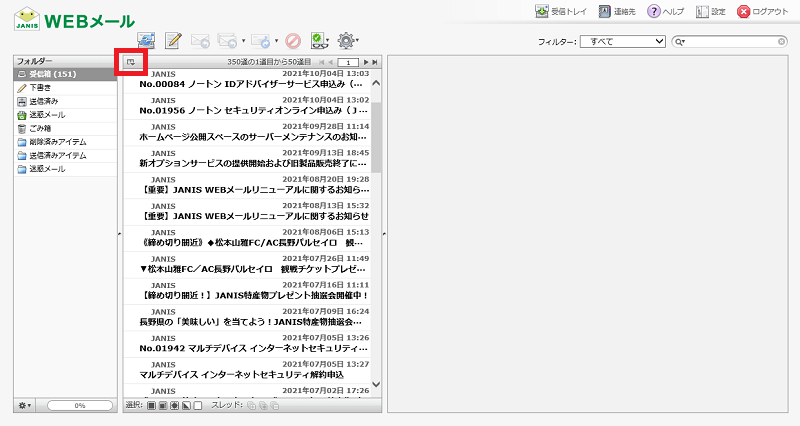800x426 pixels.
Task: Invert message selection icon
Action: tap(186, 406)
